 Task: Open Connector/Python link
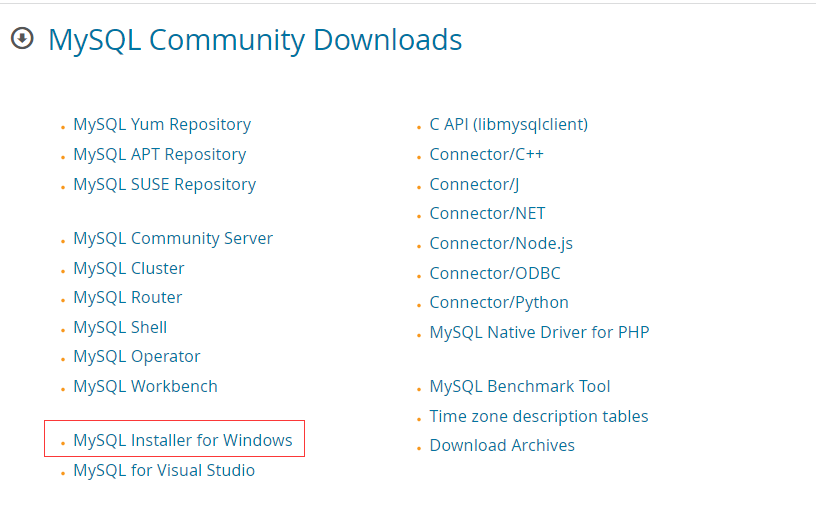coord(499,303)
